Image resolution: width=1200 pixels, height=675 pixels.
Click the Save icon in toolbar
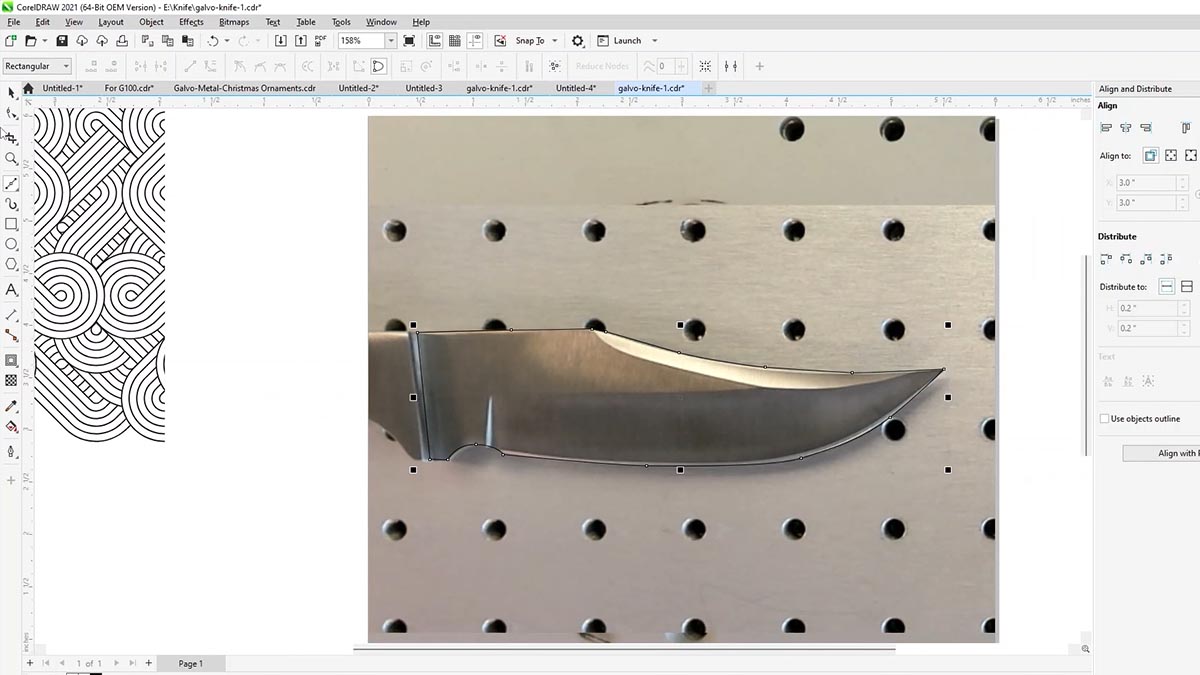(62, 41)
